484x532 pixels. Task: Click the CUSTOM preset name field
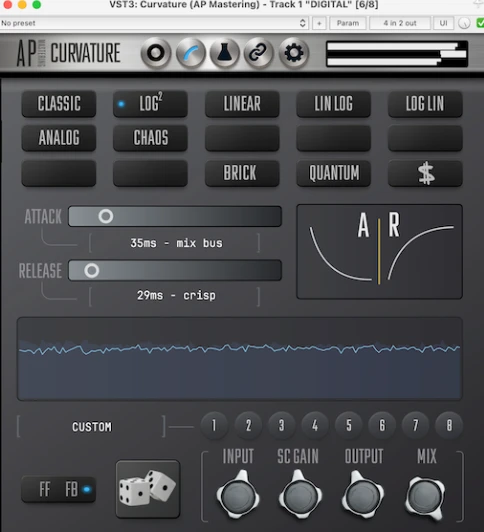(x=92, y=426)
